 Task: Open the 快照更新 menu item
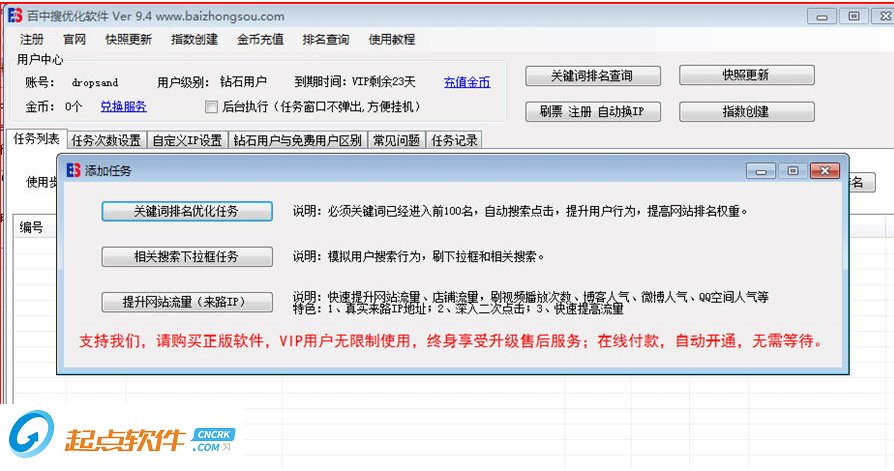tap(129, 40)
